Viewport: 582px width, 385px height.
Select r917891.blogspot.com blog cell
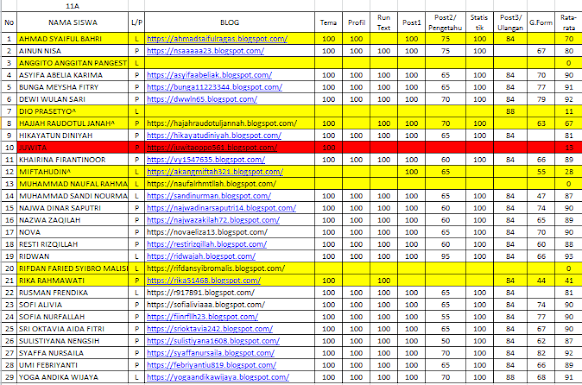pyautogui.click(x=229, y=293)
